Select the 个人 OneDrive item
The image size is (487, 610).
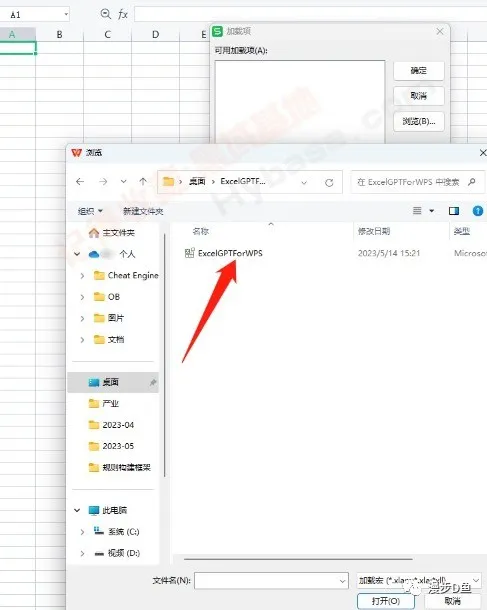coord(112,254)
